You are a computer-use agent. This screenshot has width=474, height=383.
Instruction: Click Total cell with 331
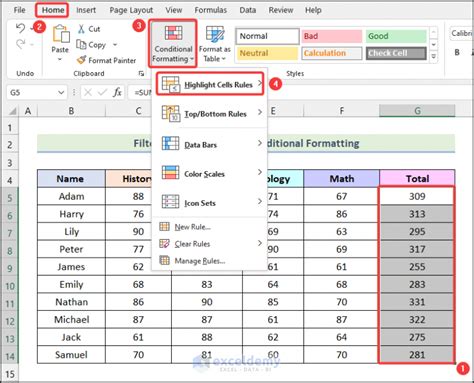(417, 302)
